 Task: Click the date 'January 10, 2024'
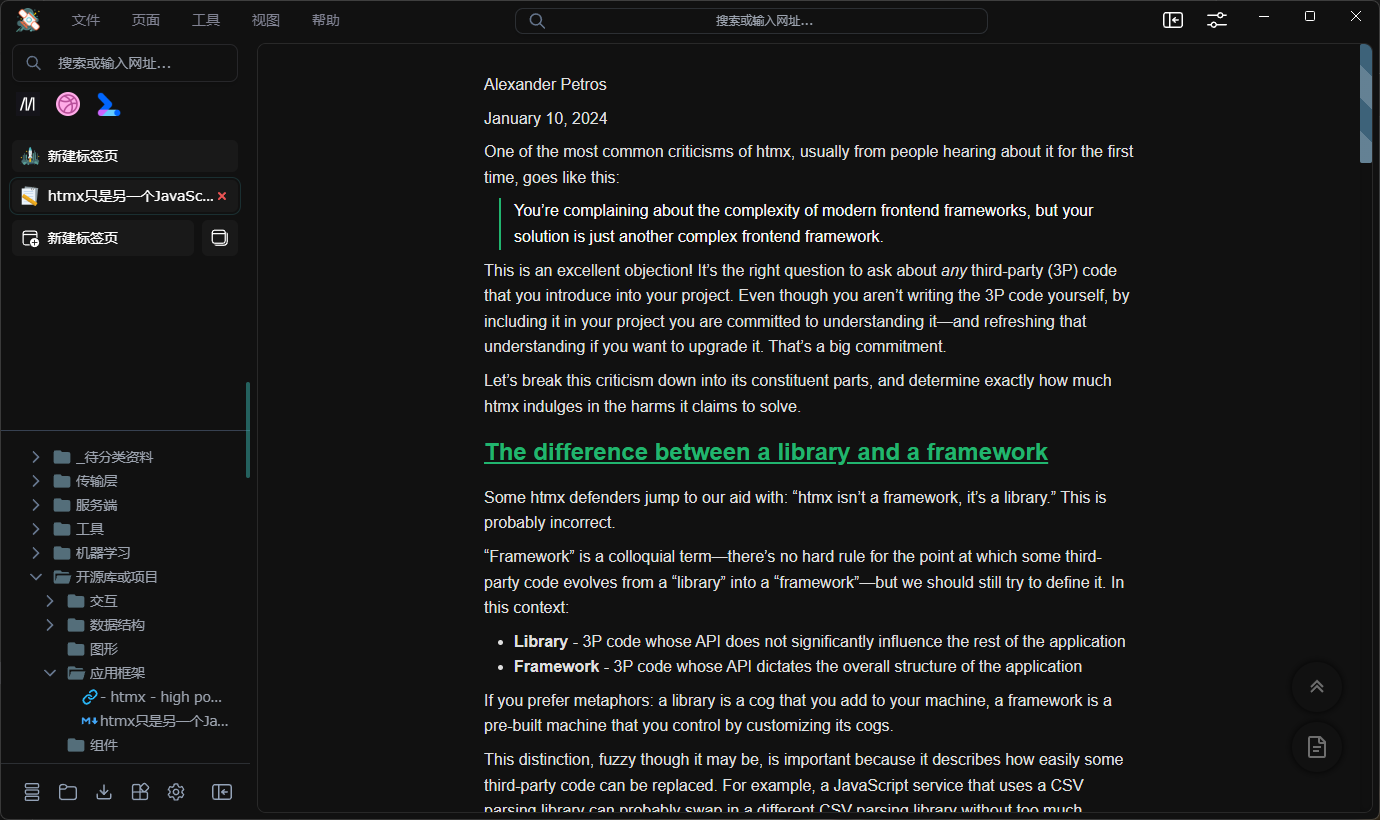coord(546,119)
